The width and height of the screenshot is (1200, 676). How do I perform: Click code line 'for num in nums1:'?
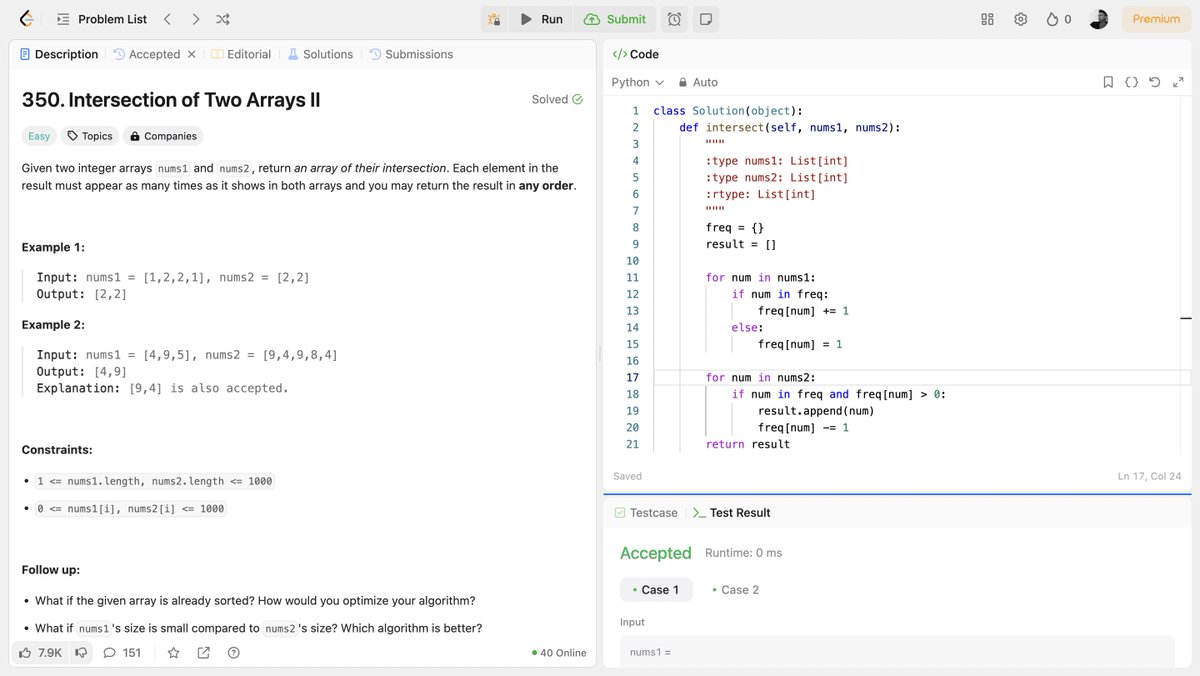760,278
